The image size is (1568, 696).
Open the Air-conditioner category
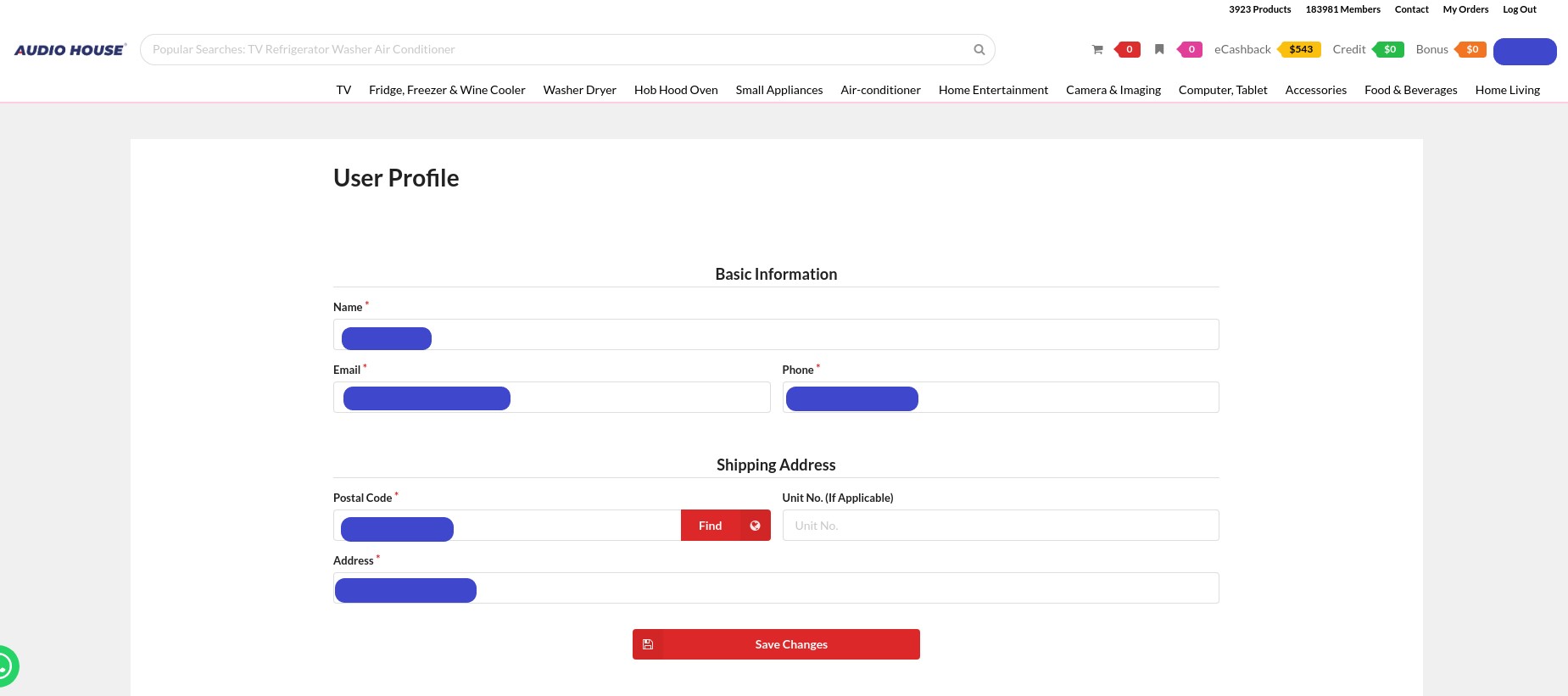pos(880,90)
